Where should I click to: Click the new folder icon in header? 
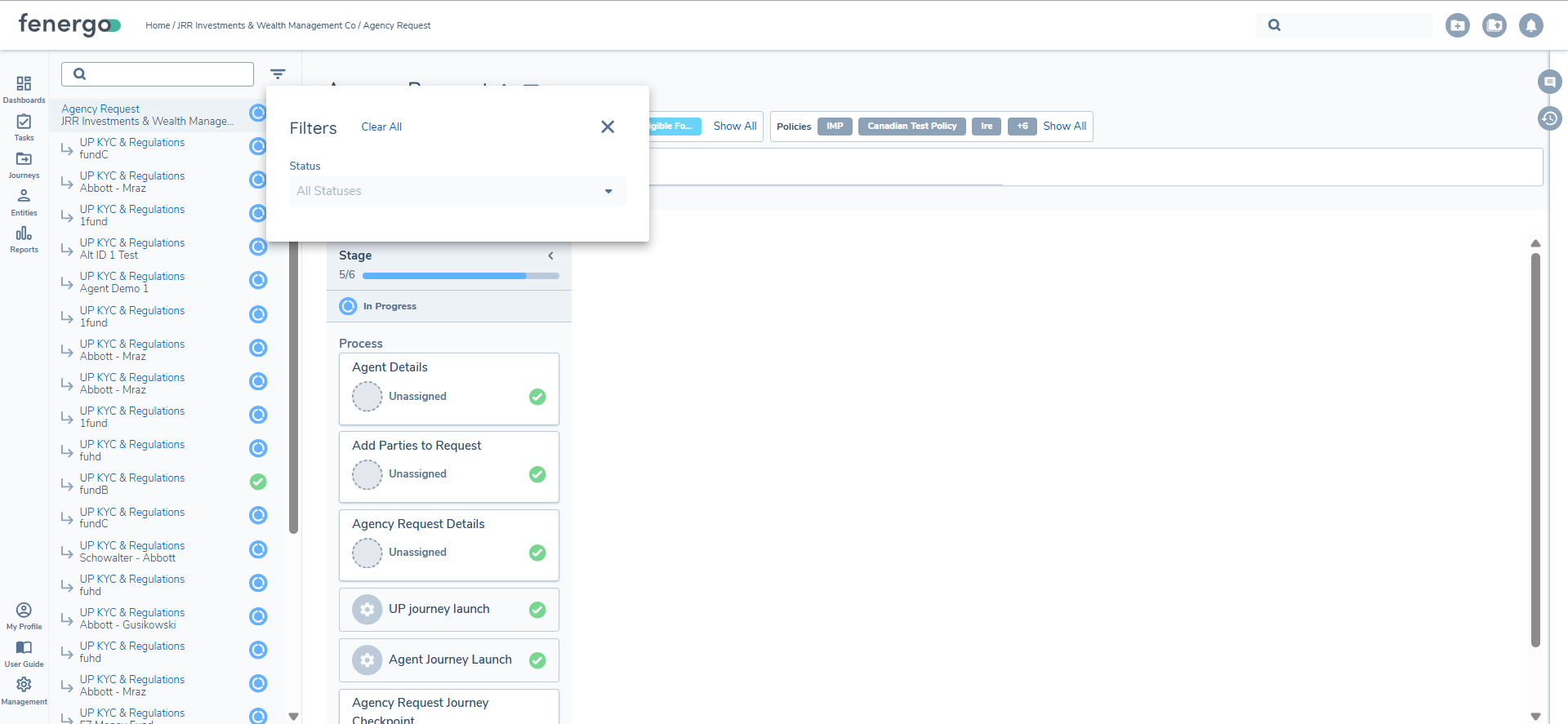pos(1494,25)
